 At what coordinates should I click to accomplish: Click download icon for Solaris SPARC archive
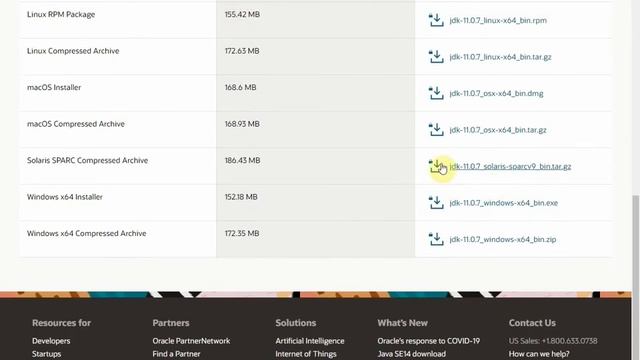point(436,166)
